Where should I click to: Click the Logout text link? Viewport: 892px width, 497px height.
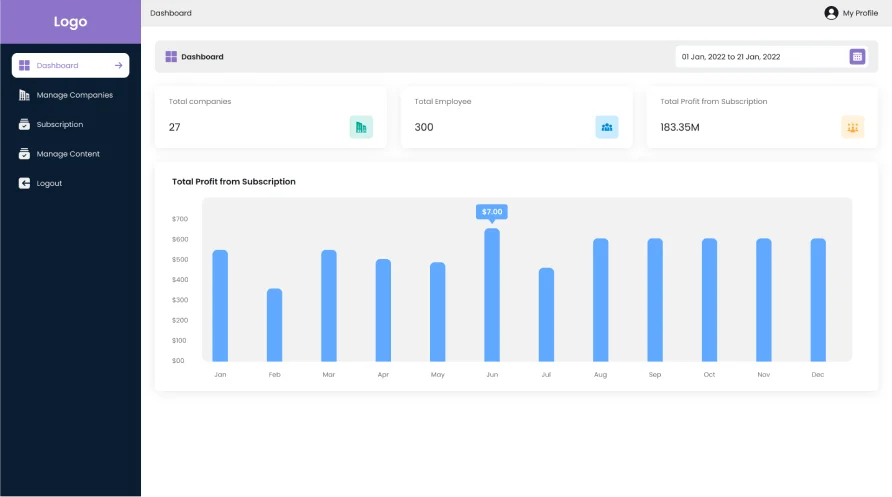[49, 183]
